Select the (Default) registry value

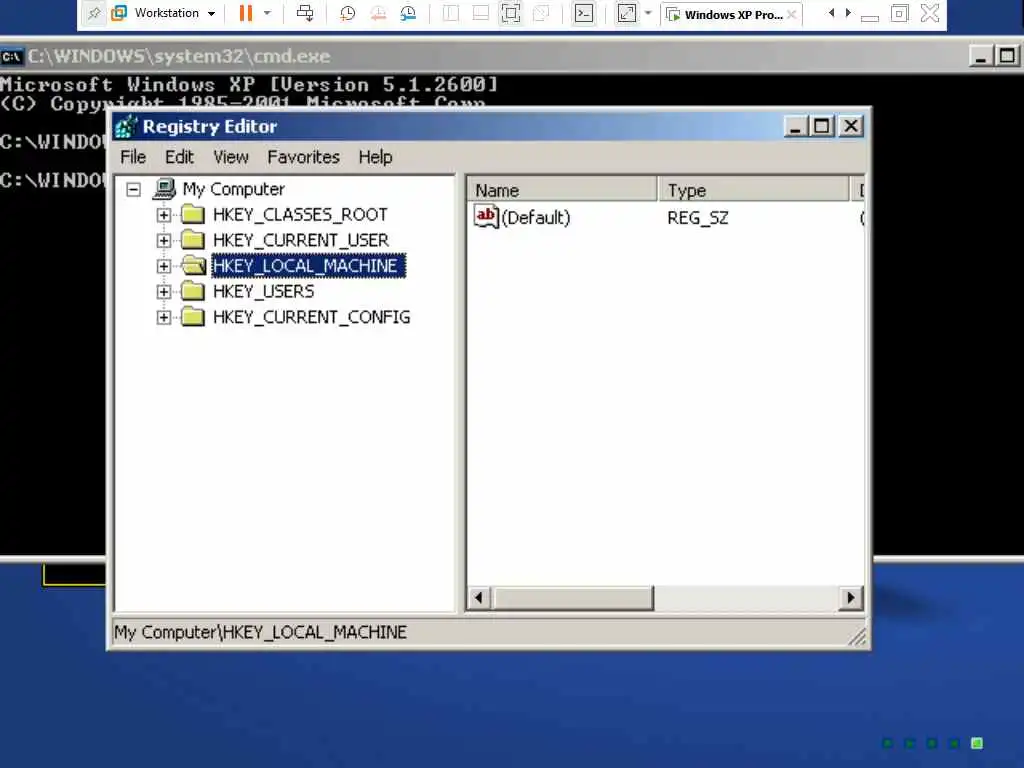(x=536, y=217)
